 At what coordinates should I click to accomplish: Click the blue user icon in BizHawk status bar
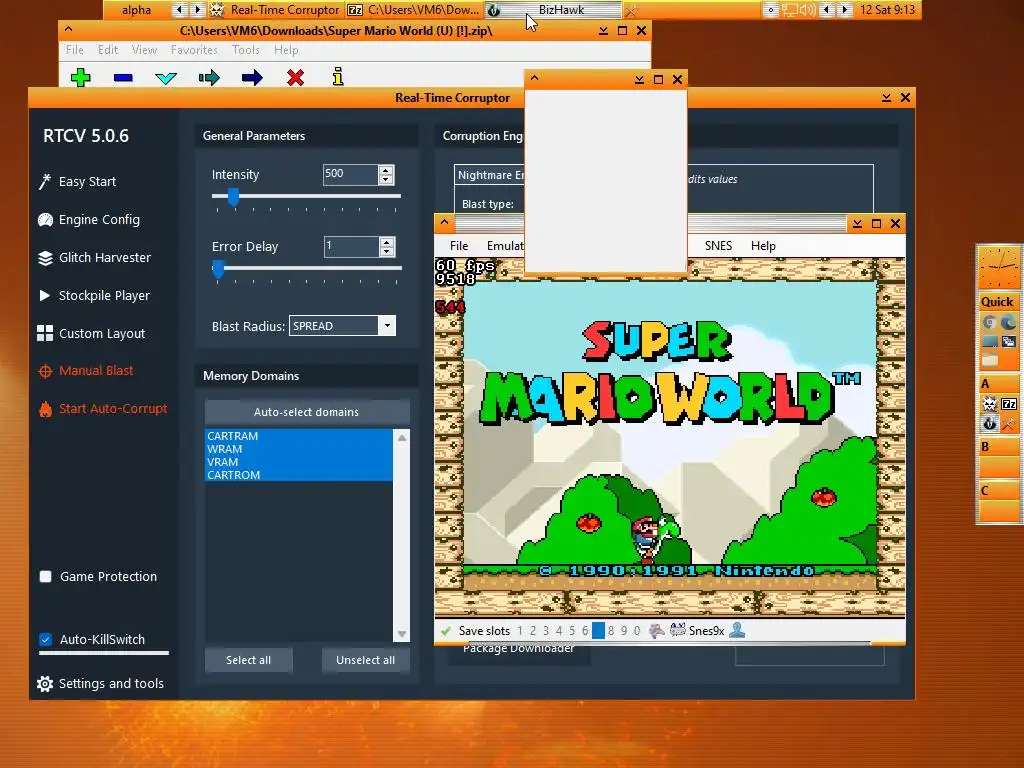tap(737, 630)
